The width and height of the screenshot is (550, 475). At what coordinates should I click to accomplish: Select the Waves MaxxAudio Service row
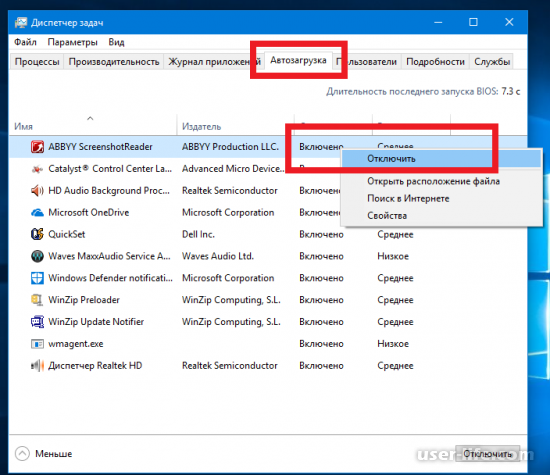point(109,256)
